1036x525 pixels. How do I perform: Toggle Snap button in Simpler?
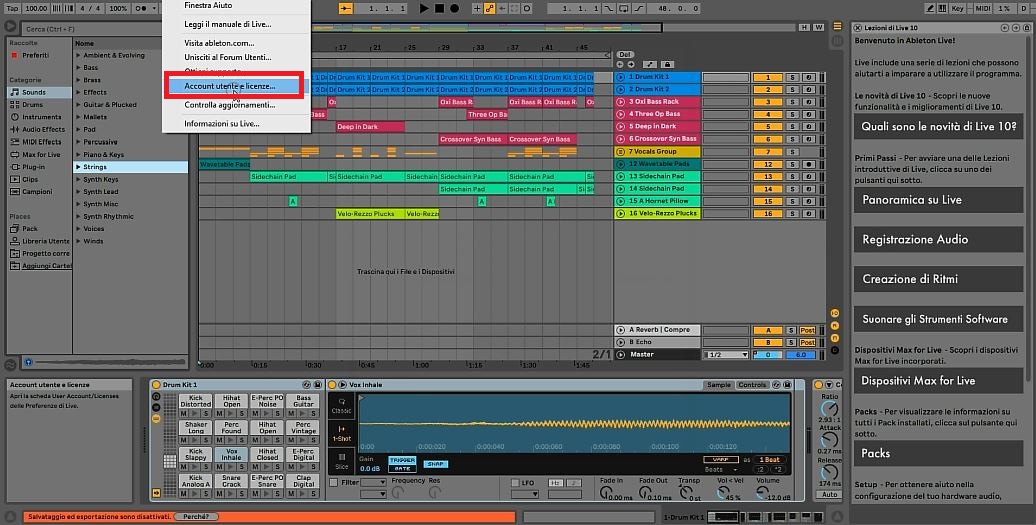click(x=435, y=464)
